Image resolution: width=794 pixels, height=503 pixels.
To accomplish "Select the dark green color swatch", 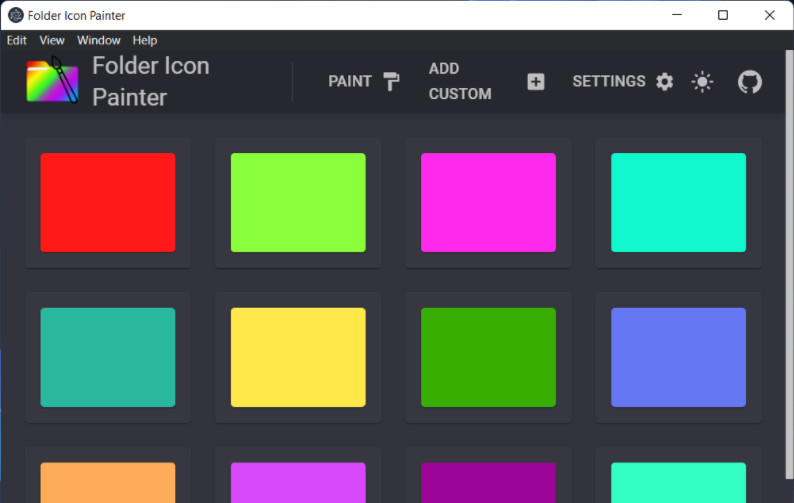I will tap(488, 357).
